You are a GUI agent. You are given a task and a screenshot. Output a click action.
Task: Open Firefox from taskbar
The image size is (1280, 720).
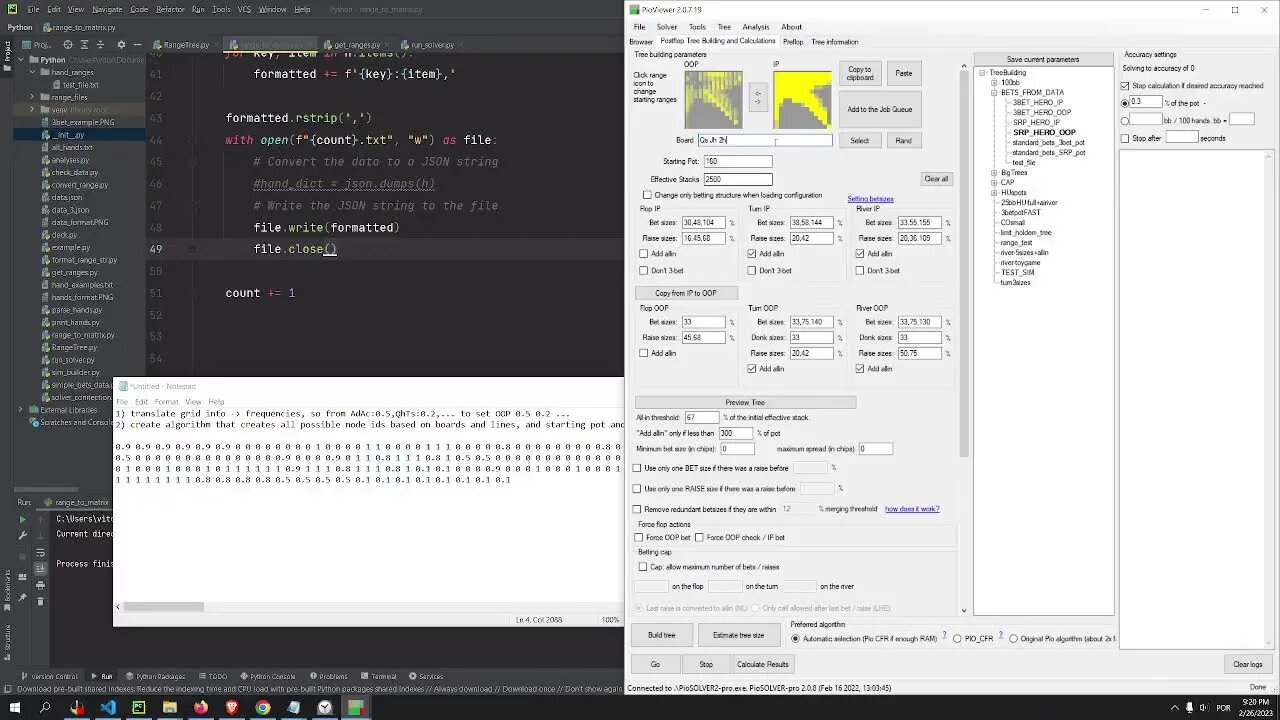coord(201,708)
